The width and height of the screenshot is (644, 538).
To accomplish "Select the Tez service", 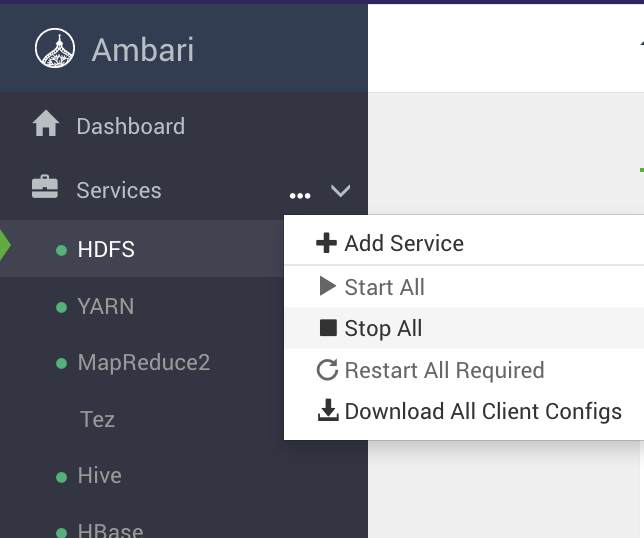I will tap(97, 419).
